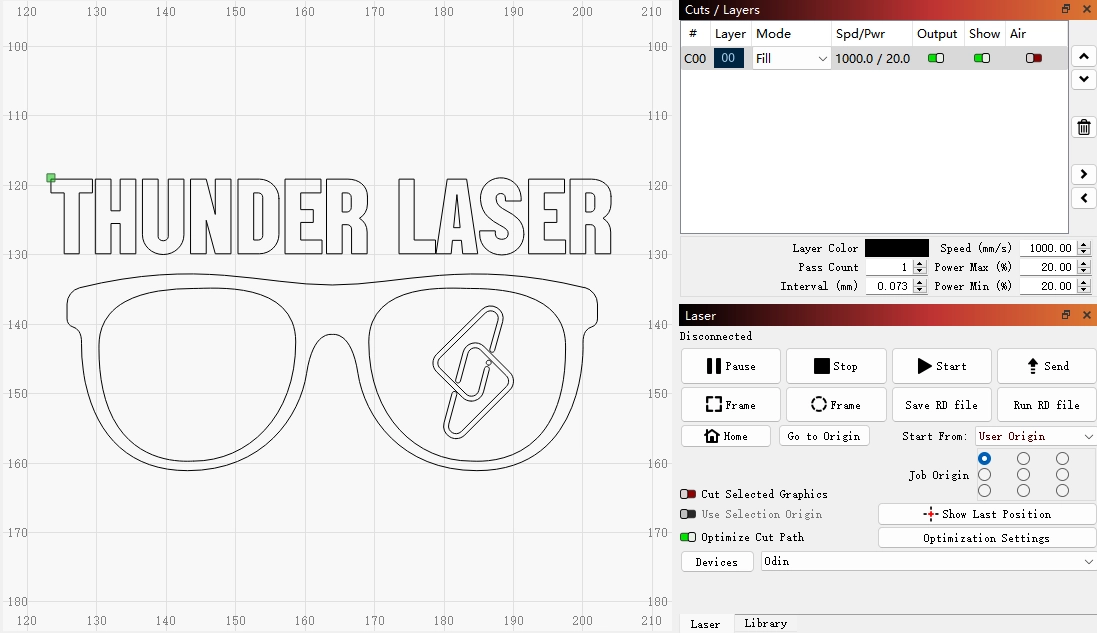Screen dimensions: 1097x633
Task: Move the layer down with the down arrow
Action: point(1084,79)
